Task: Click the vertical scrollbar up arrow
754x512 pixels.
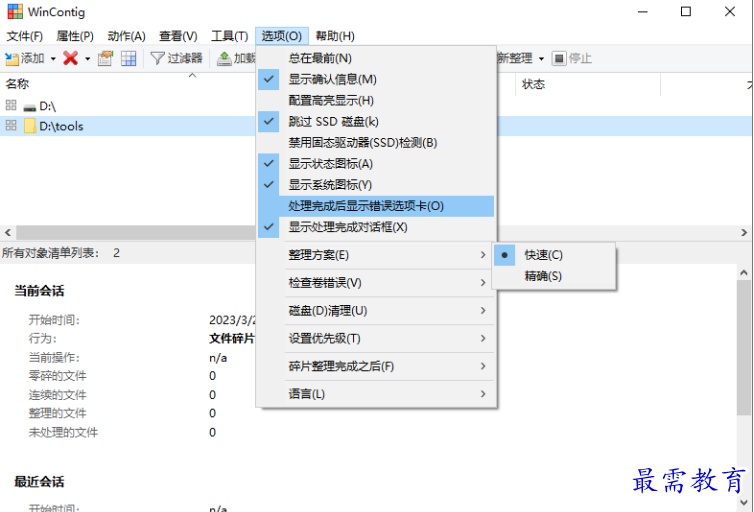Action: pos(744,273)
